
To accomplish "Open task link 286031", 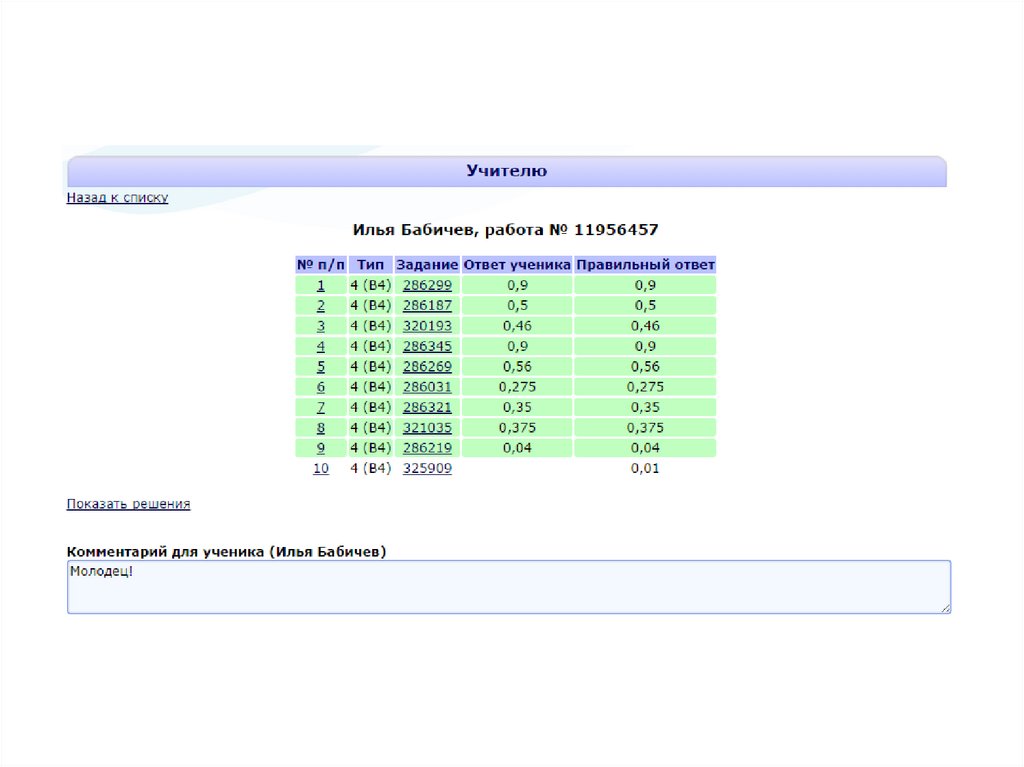I will pyautogui.click(x=427, y=387).
